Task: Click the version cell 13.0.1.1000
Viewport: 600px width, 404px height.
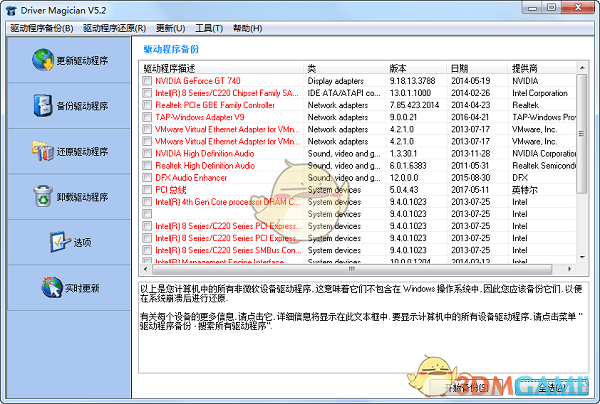Action: (x=410, y=93)
